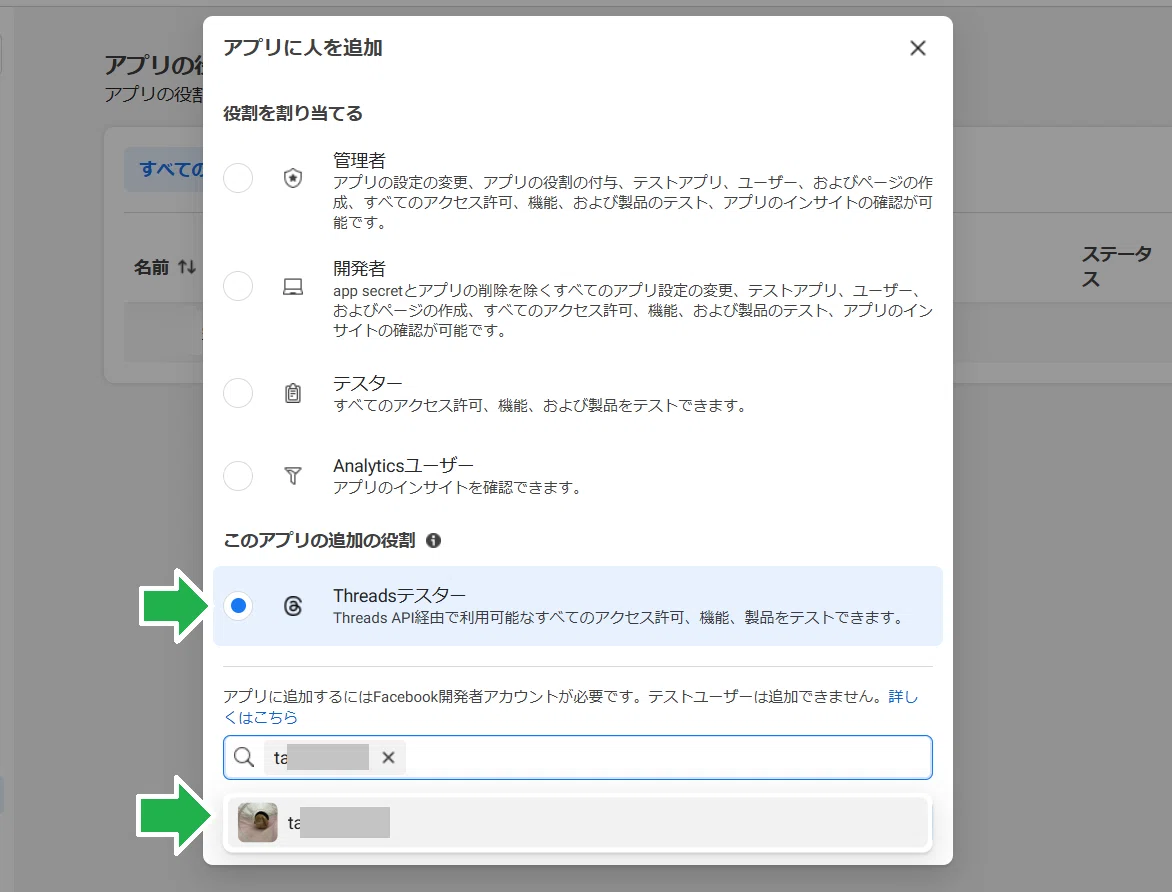This screenshot has height=892, width=1172.
Task: Choose the suggested user from dropdown
Action: click(x=578, y=822)
